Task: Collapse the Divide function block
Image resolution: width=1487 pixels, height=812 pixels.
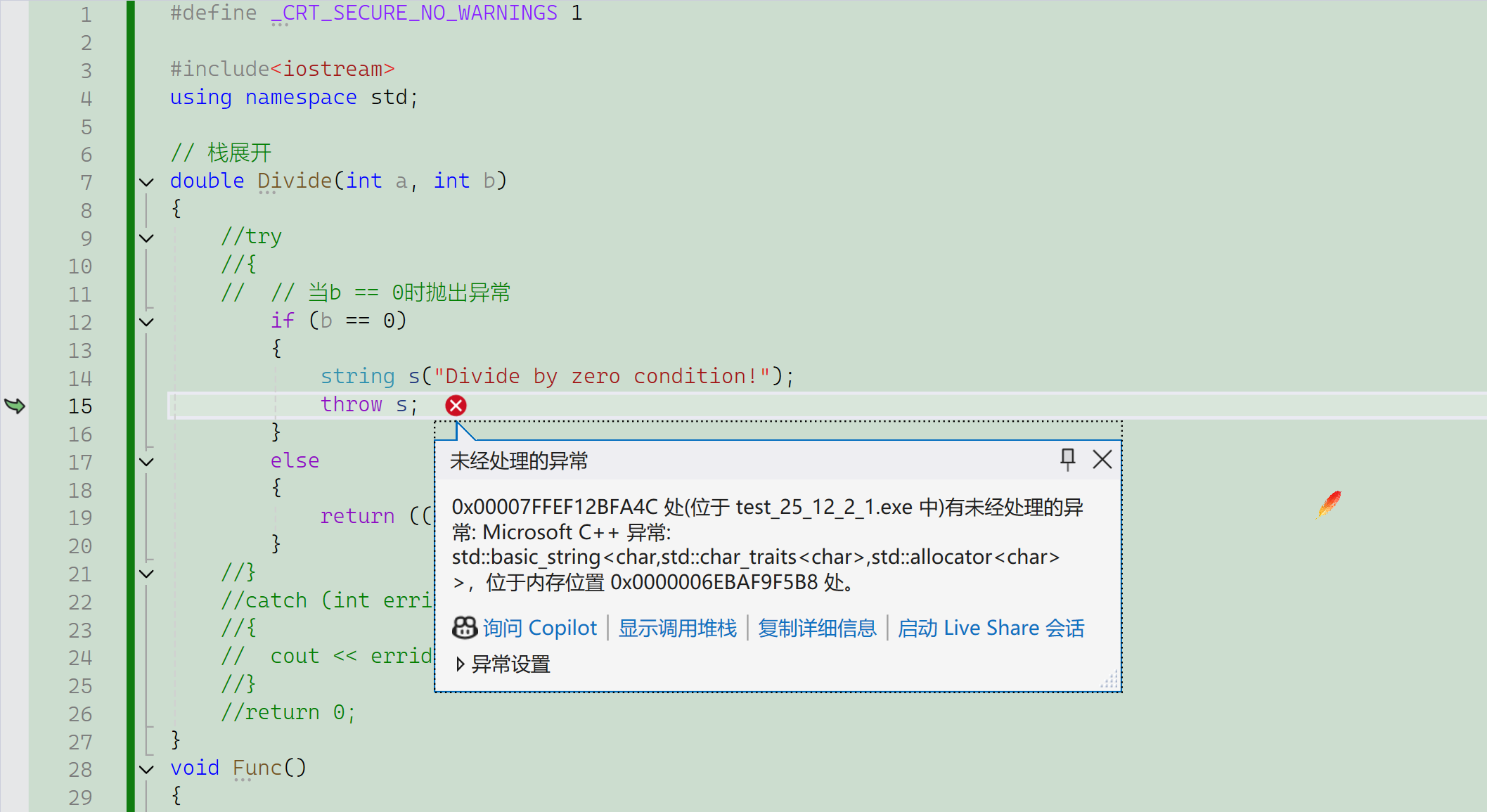Action: click(146, 182)
